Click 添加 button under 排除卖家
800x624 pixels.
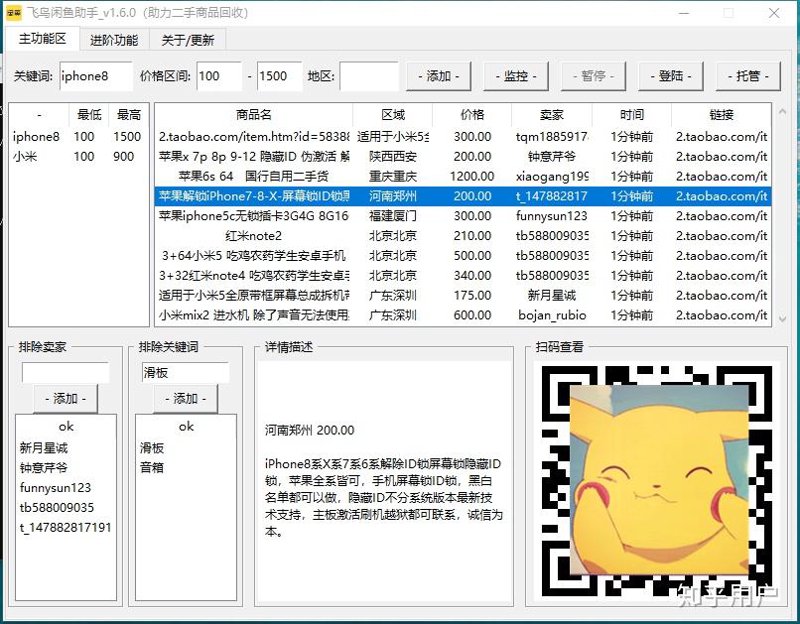65,398
